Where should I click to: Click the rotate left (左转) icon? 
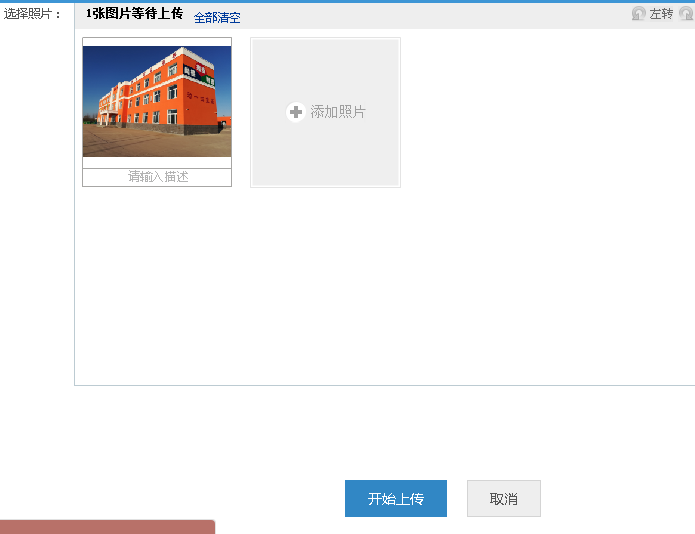[638, 14]
